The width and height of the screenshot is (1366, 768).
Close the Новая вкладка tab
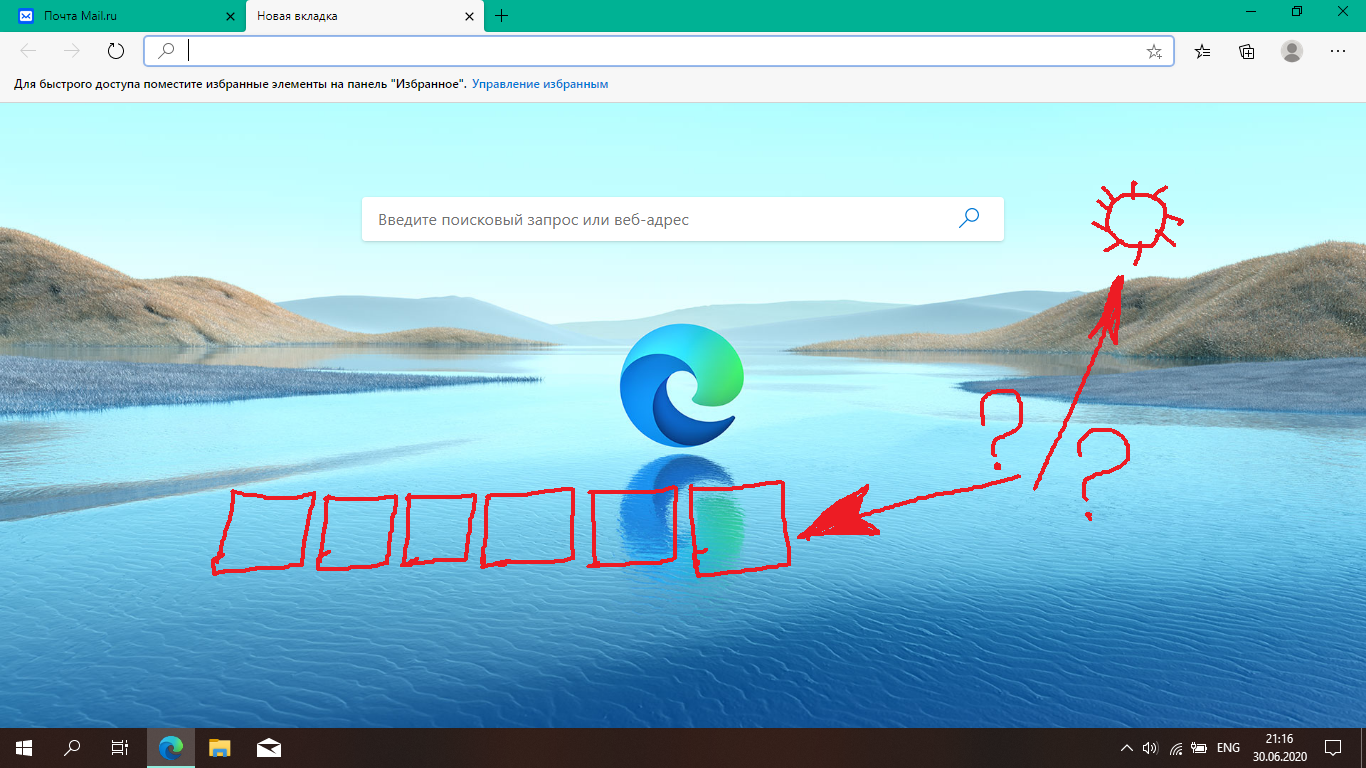coord(469,16)
